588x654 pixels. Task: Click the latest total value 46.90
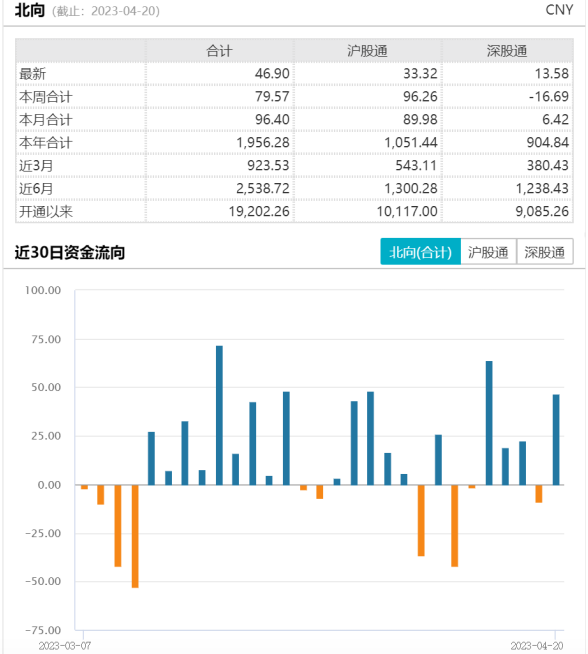[272, 74]
